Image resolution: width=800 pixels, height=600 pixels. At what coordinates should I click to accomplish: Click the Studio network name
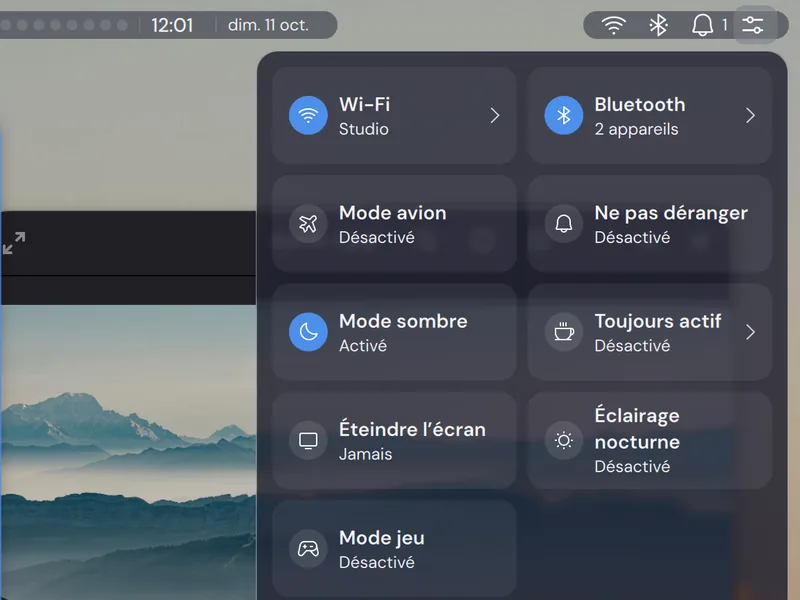tap(364, 129)
